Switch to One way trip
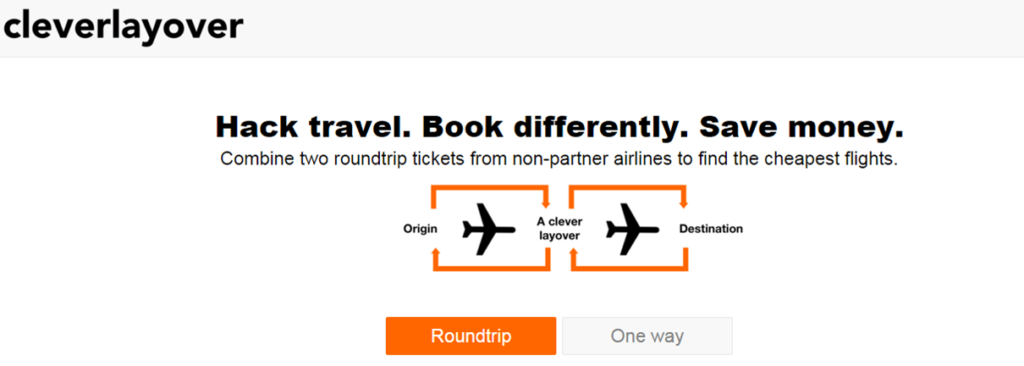 647,336
